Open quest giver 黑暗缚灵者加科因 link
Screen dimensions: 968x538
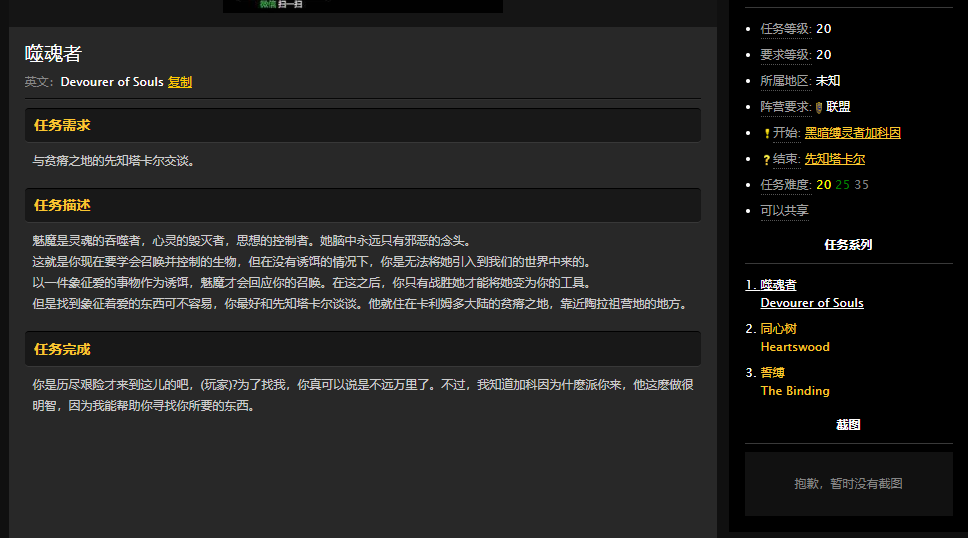853,133
